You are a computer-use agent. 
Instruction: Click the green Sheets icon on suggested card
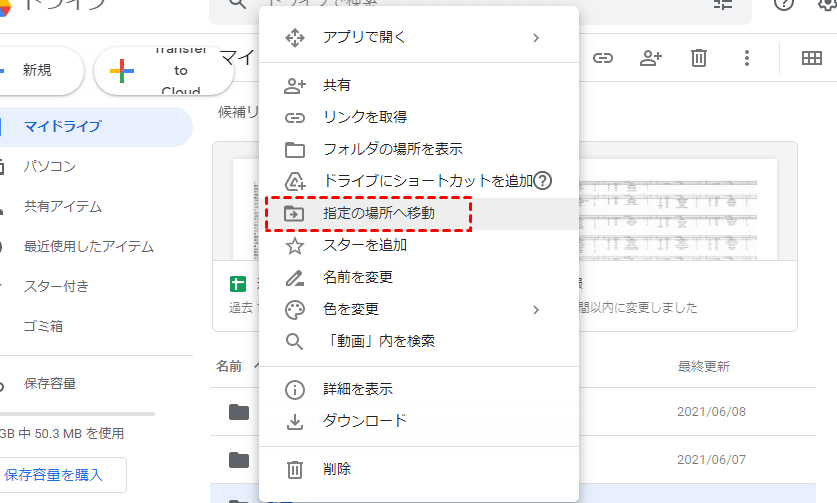(x=238, y=284)
